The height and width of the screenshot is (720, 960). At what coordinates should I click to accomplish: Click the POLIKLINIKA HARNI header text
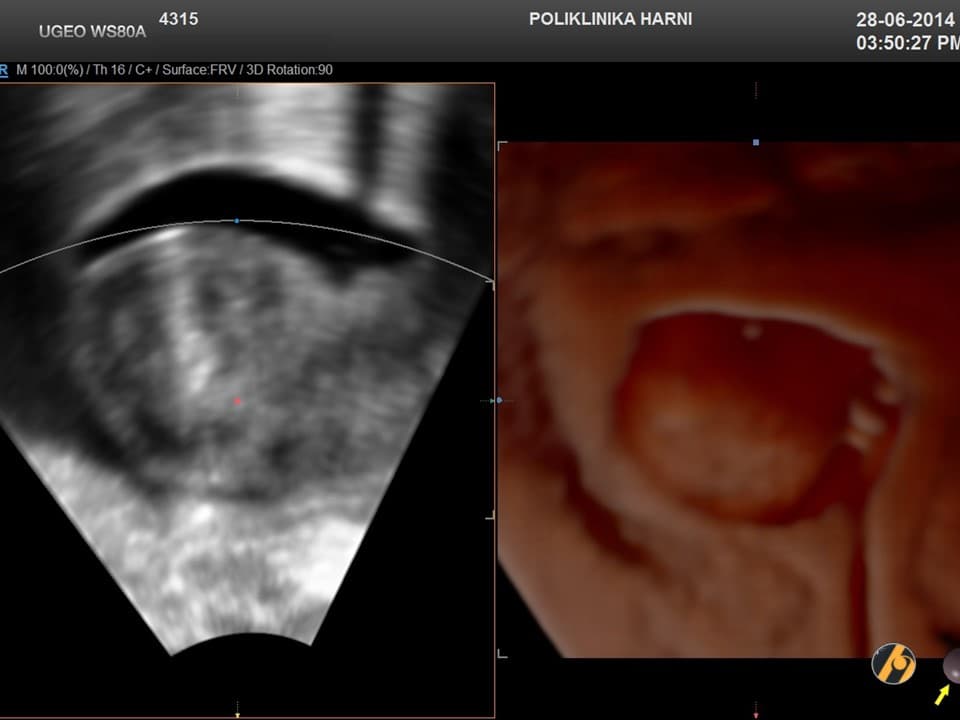click(x=610, y=19)
